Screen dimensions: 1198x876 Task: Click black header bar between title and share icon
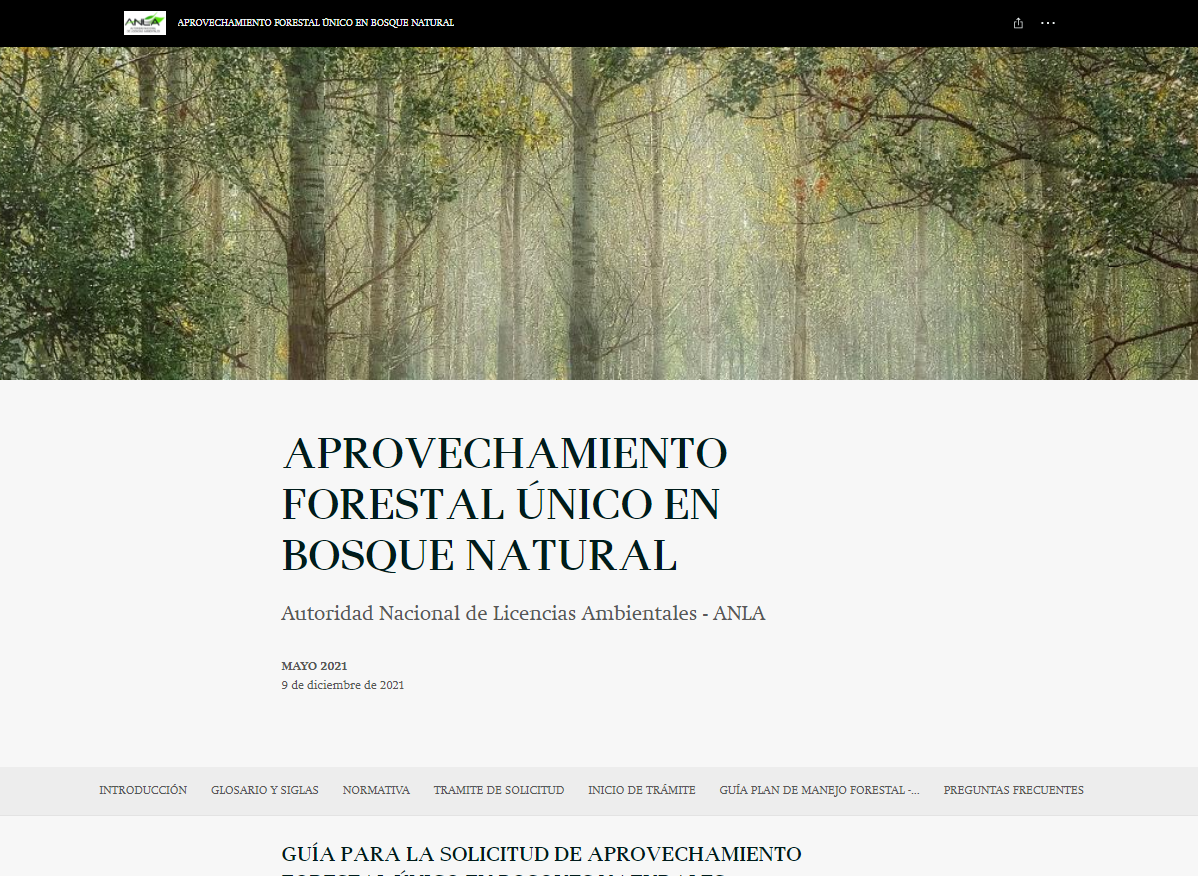(730, 23)
